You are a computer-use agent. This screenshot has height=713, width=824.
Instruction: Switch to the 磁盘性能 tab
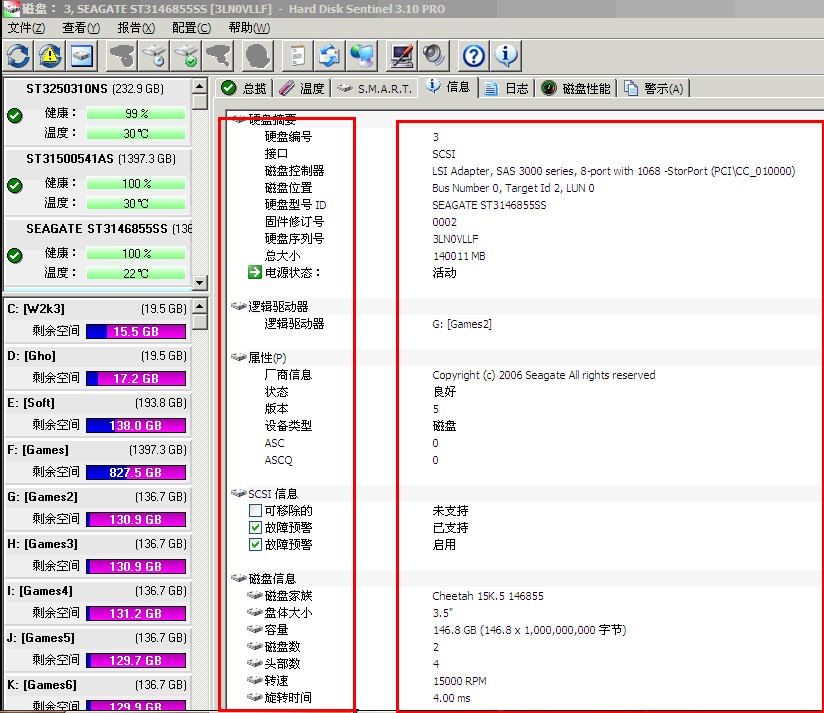pyautogui.click(x=576, y=88)
